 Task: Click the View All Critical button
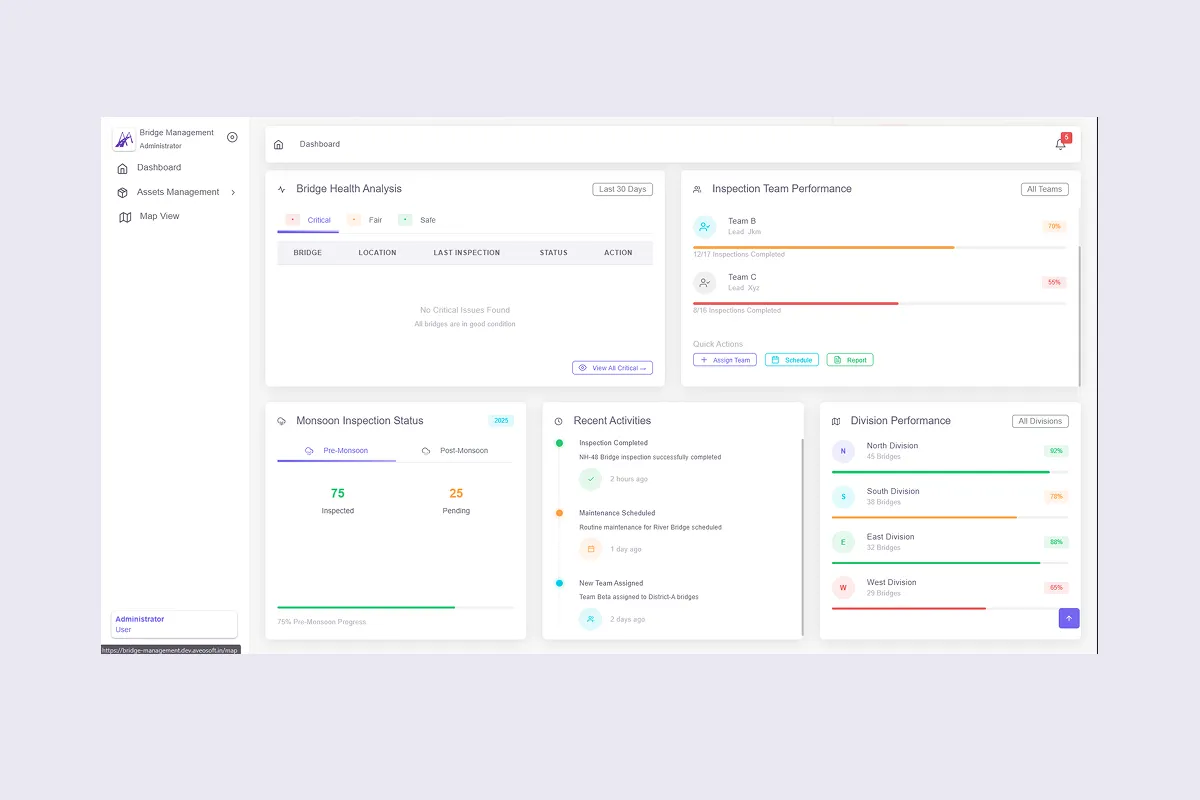[612, 368]
